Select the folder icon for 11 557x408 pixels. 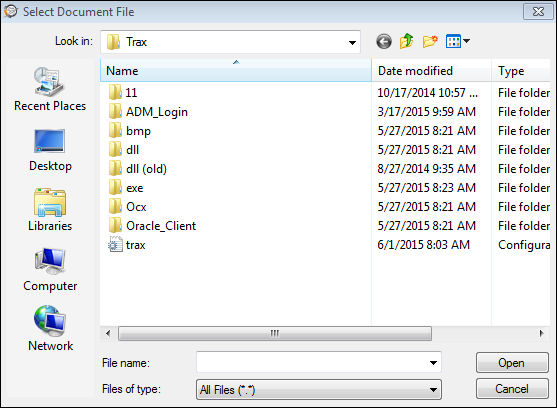coord(115,93)
